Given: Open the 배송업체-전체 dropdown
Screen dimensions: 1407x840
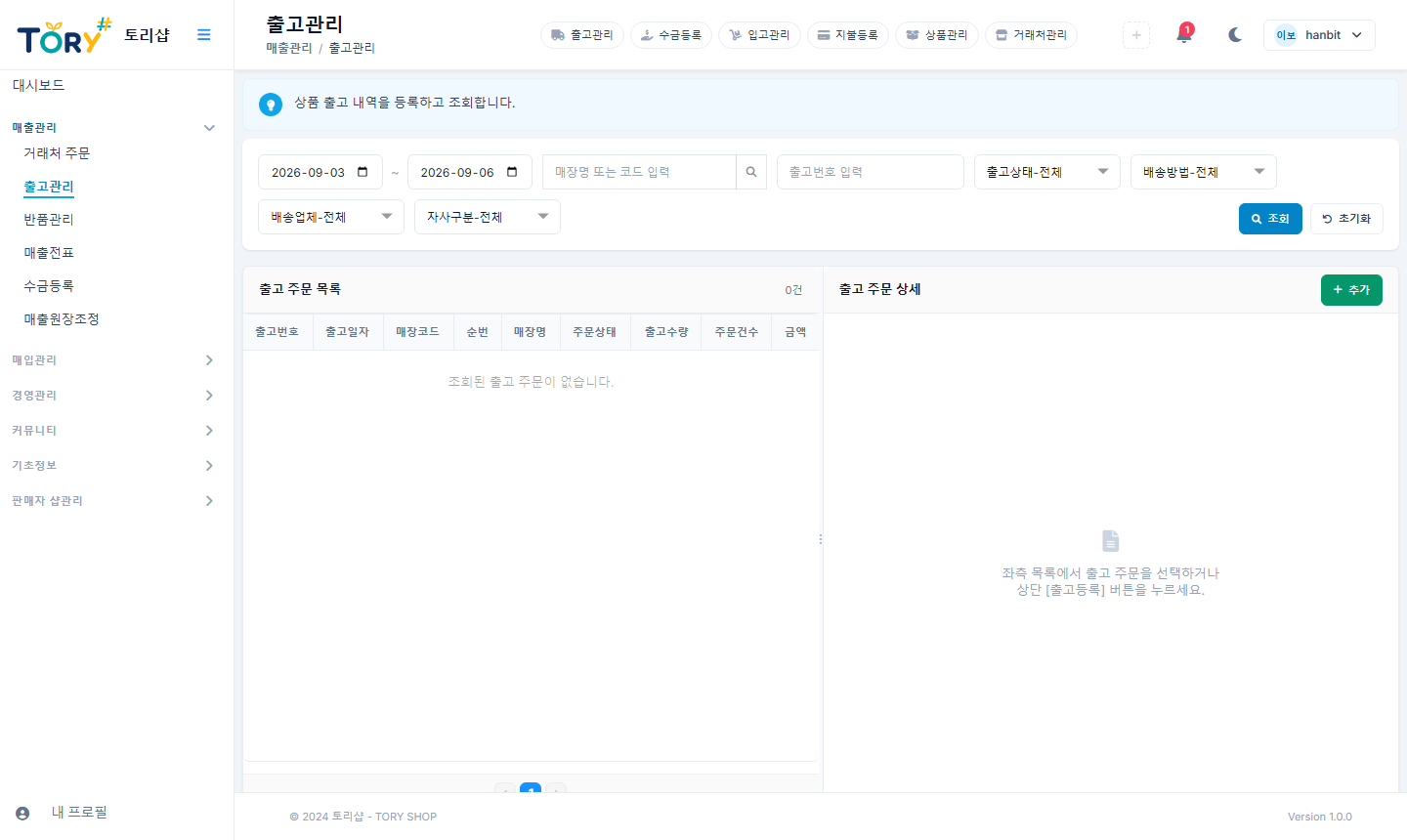Looking at the screenshot, I should pos(331,217).
